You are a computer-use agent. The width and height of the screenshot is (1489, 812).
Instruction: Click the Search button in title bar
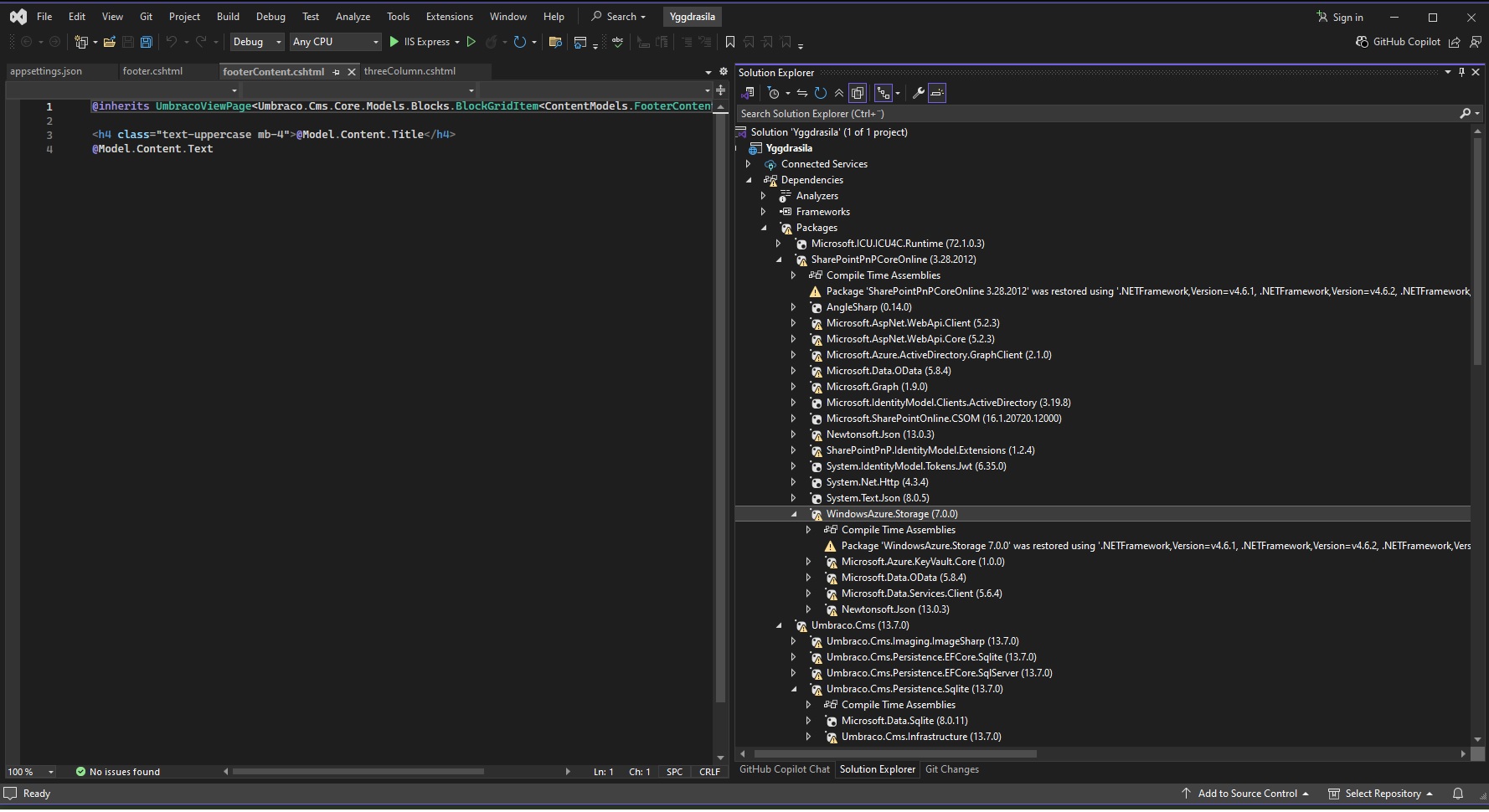coord(619,17)
